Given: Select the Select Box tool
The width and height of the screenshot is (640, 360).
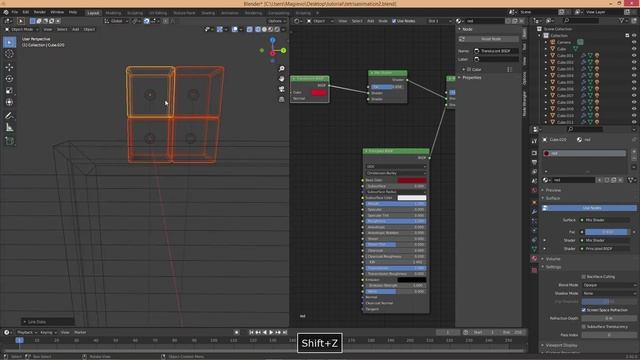Looking at the screenshot, I should 9,42.
